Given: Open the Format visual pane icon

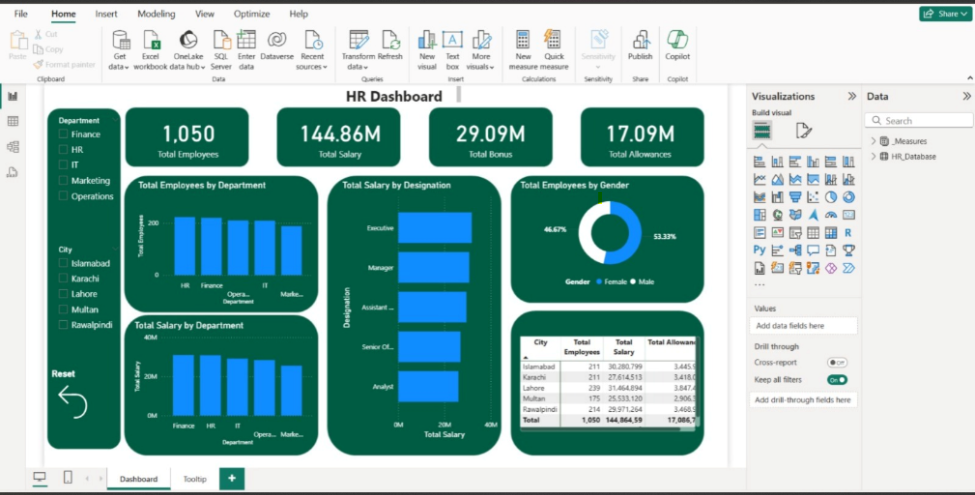Looking at the screenshot, I should [803, 131].
